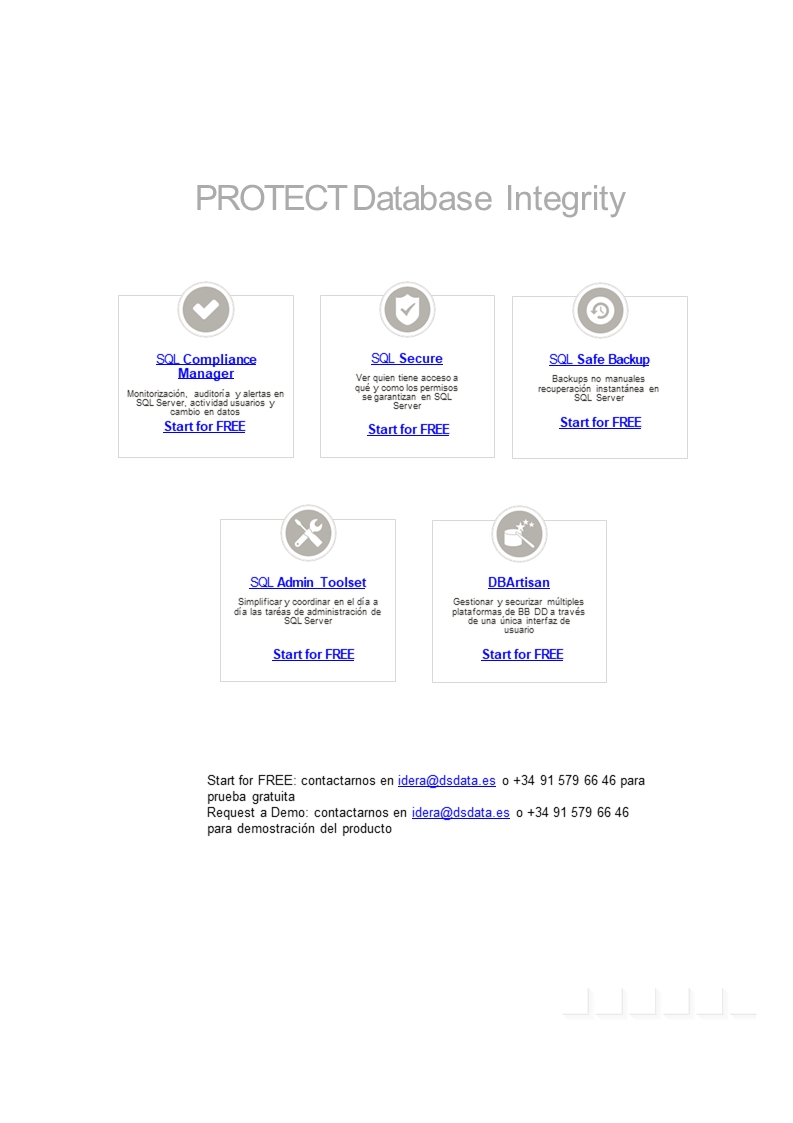The width and height of the screenshot is (793, 1123).
Task: Start for FREE under SQL Compliance Manager
Action: pos(204,426)
